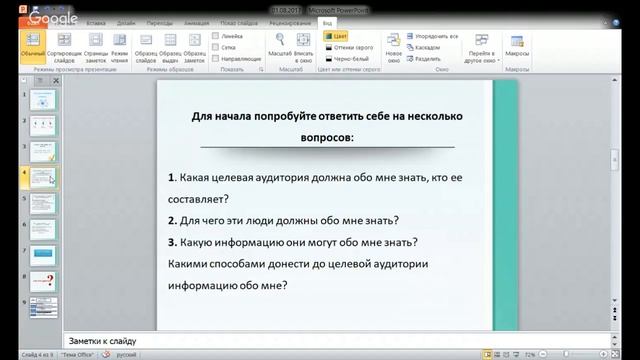Open the Slide Sorter (Сортировщик слайдов) view
This screenshot has height=360, width=640.
(64, 47)
